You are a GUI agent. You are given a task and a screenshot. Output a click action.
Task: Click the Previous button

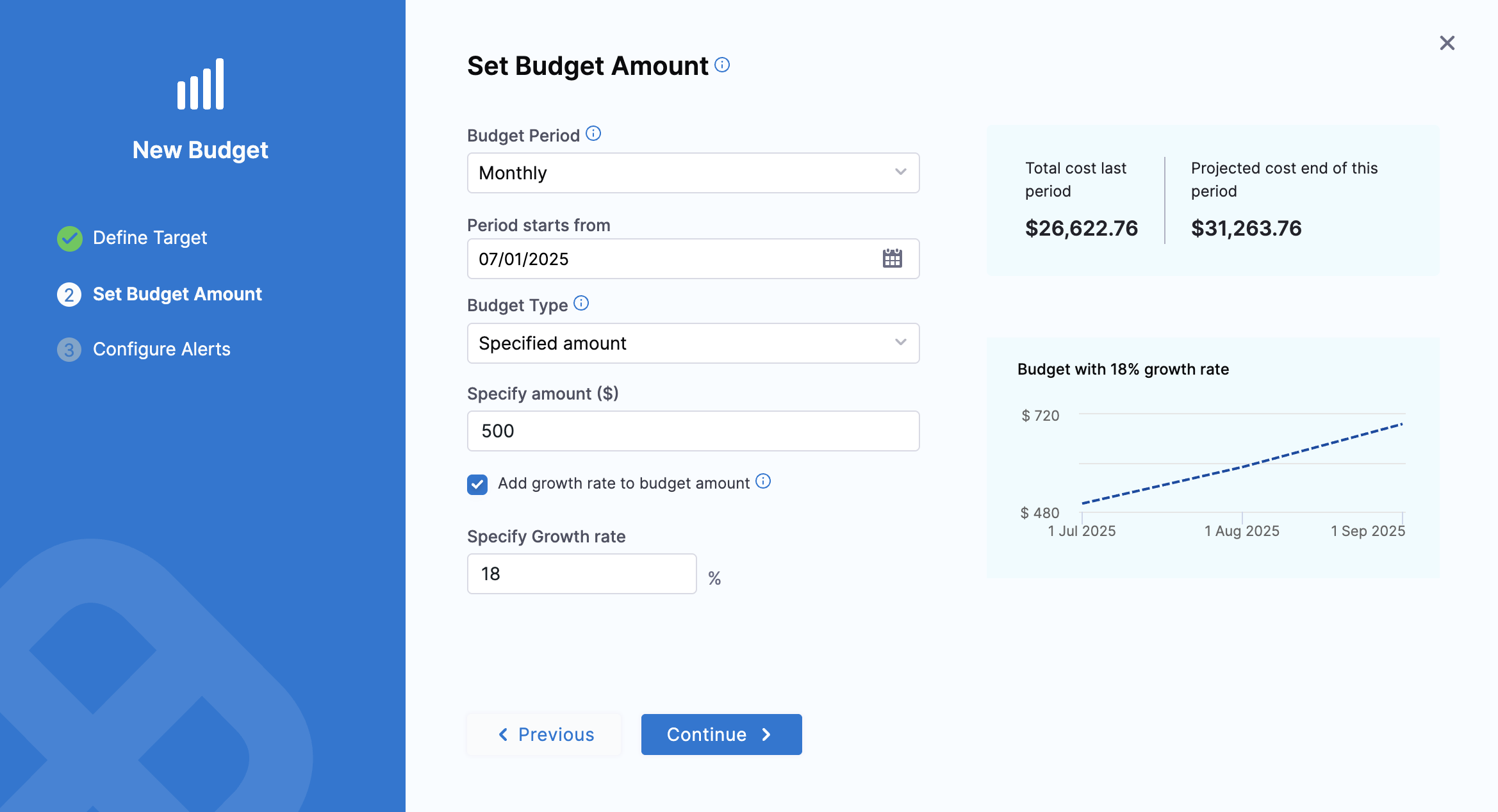tap(545, 735)
